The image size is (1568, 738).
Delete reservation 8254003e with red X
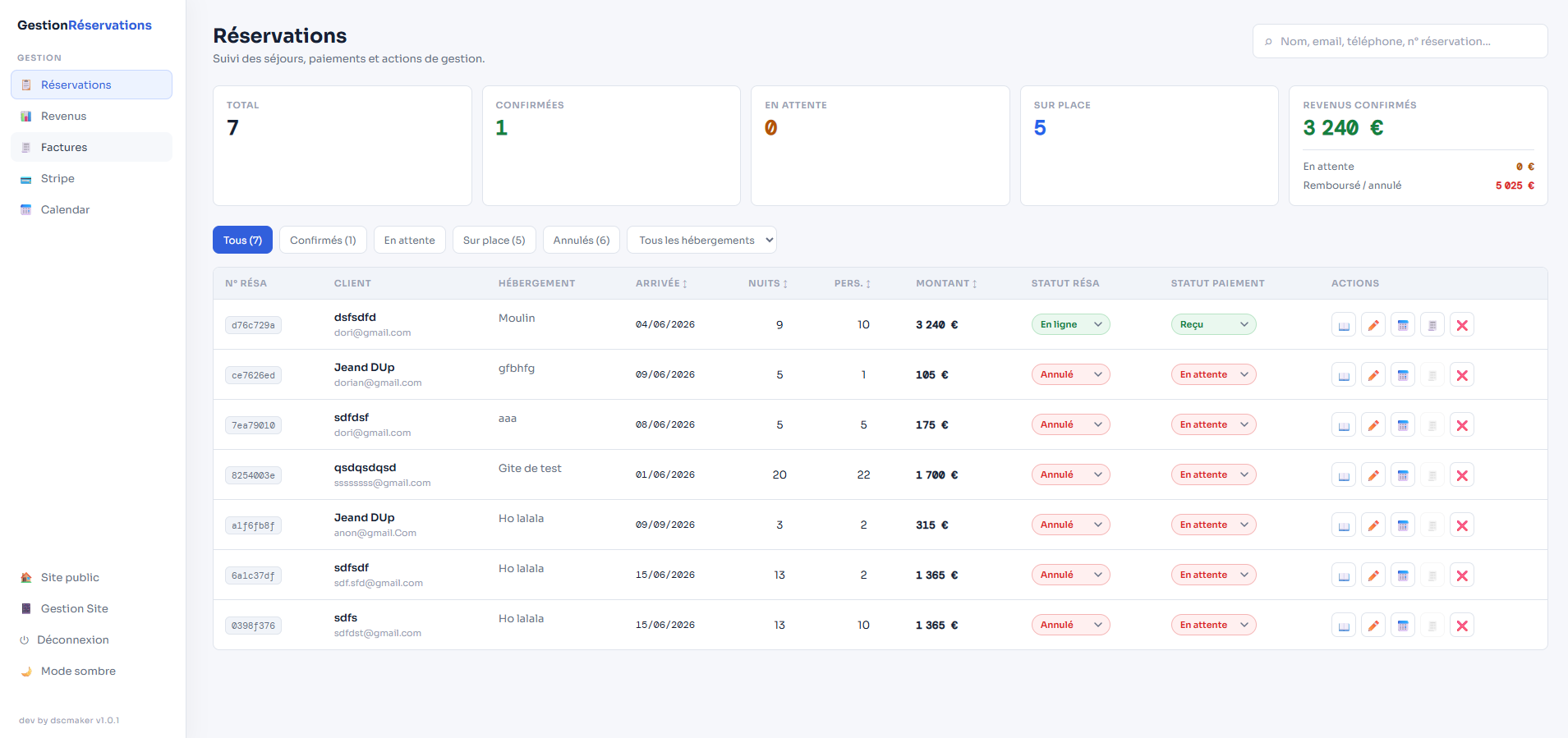pyautogui.click(x=1462, y=475)
